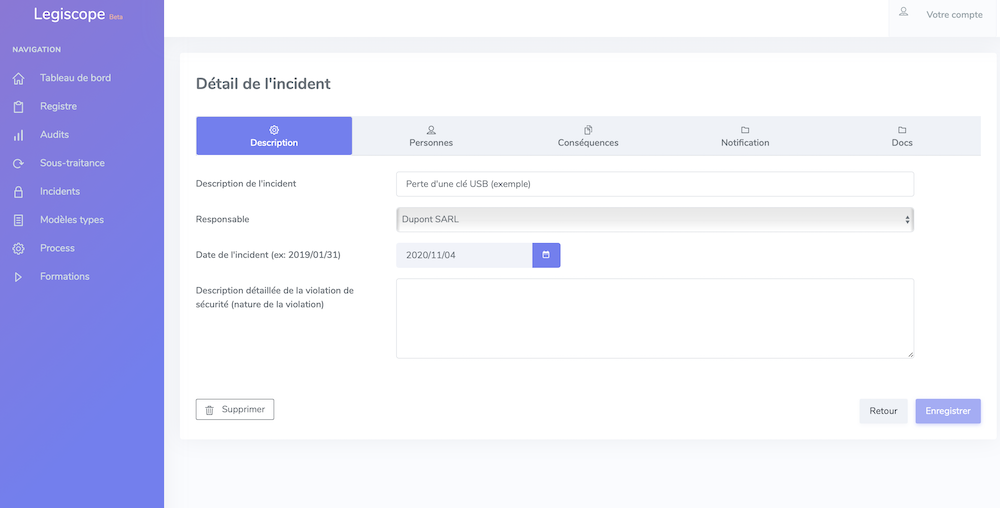1000x508 pixels.
Task: Click the Retour button
Action: [x=883, y=411]
